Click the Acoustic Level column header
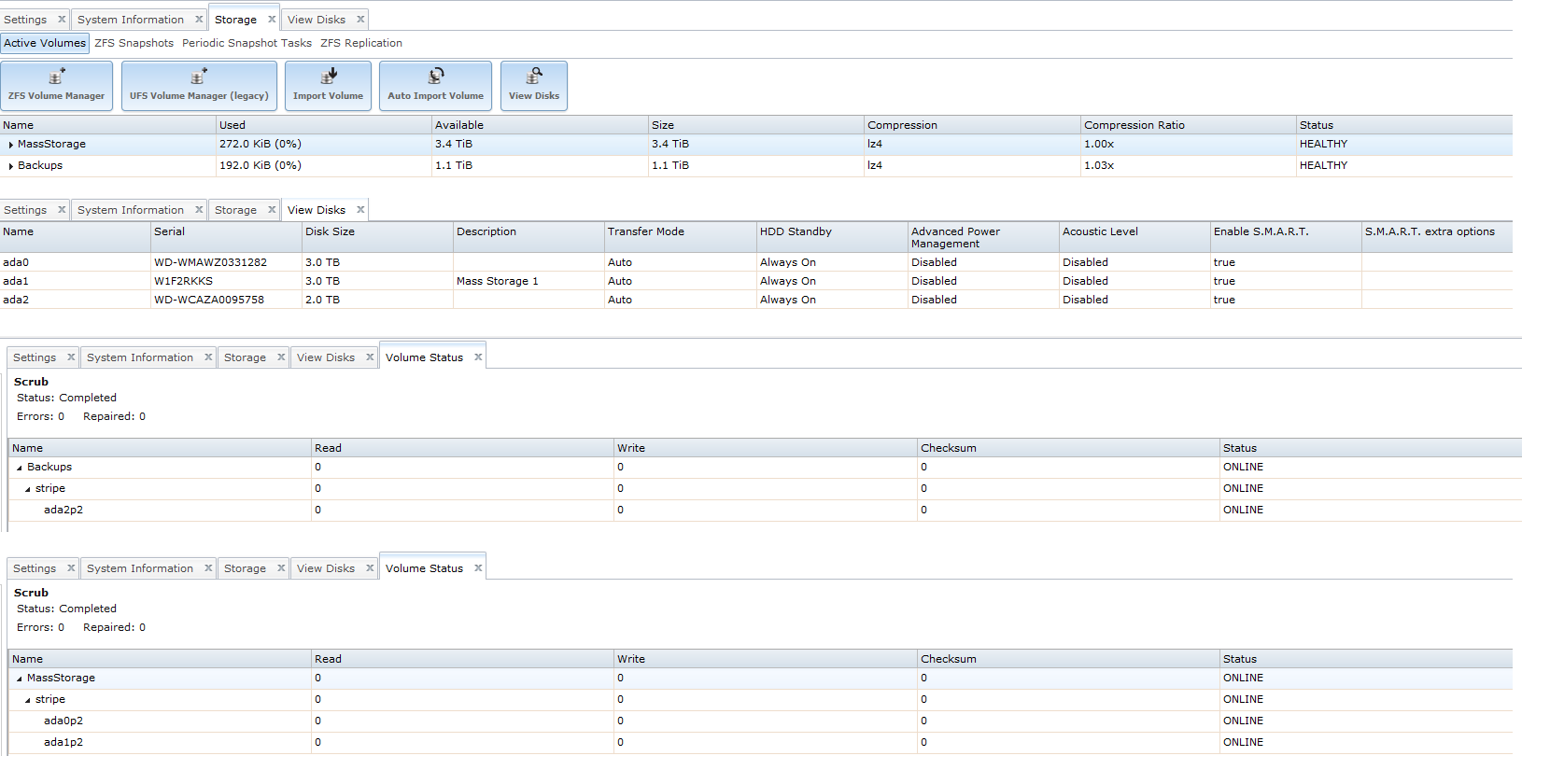Image resolution: width=1550 pixels, height=784 pixels. [1135, 237]
